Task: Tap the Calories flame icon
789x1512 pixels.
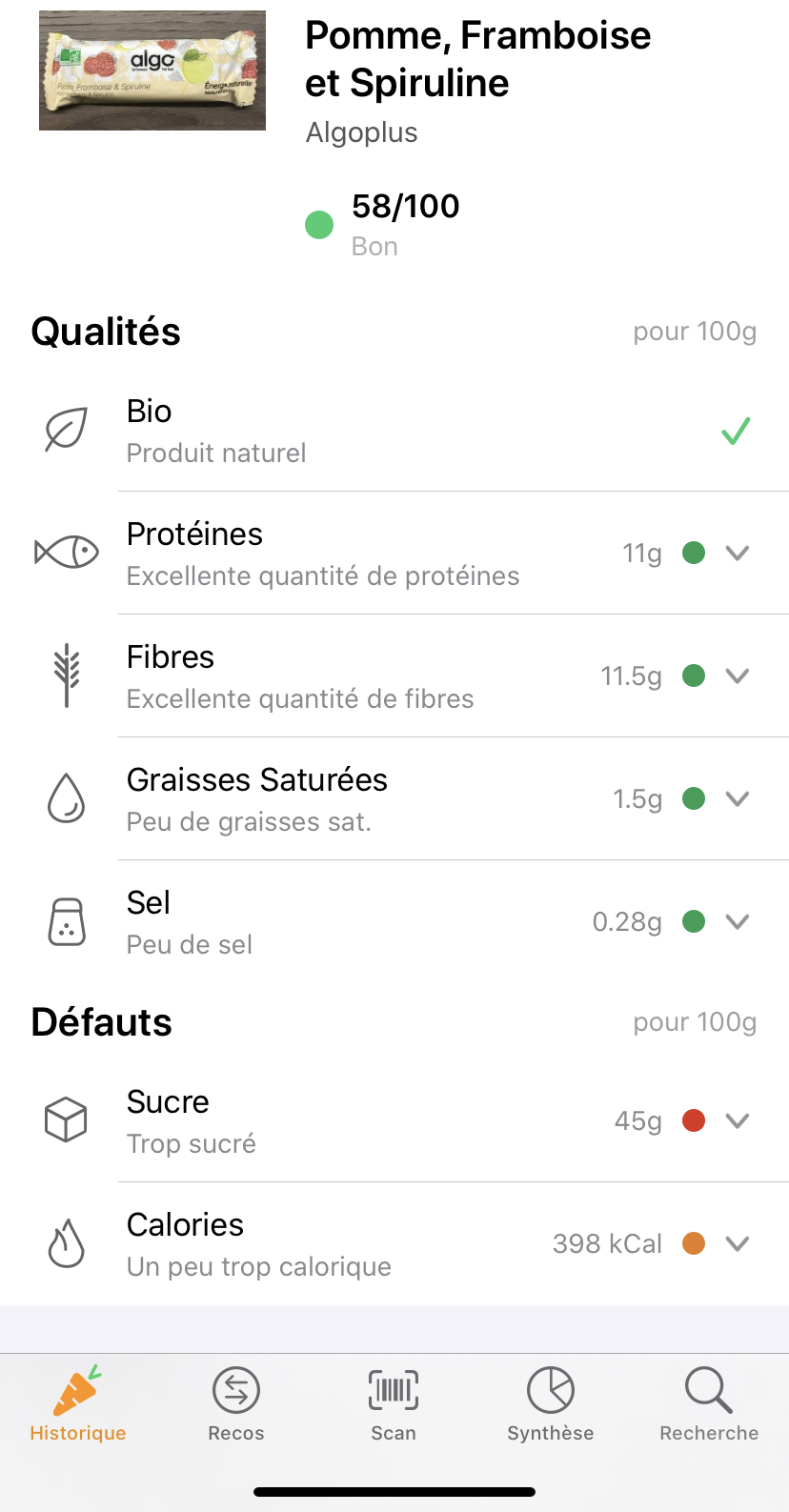Action: pyautogui.click(x=67, y=1243)
